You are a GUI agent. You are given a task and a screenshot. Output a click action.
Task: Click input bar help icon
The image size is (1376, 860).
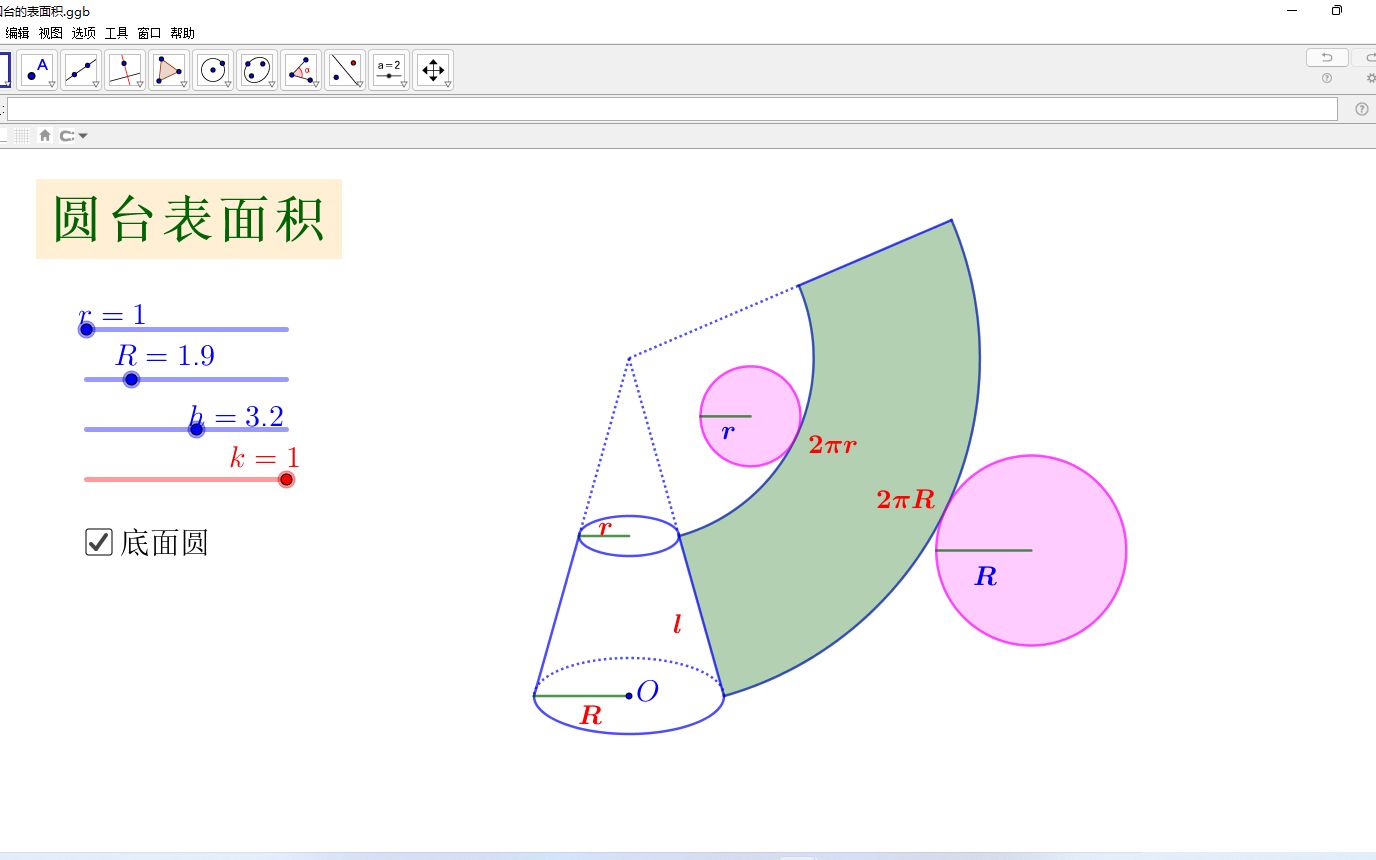1361,109
